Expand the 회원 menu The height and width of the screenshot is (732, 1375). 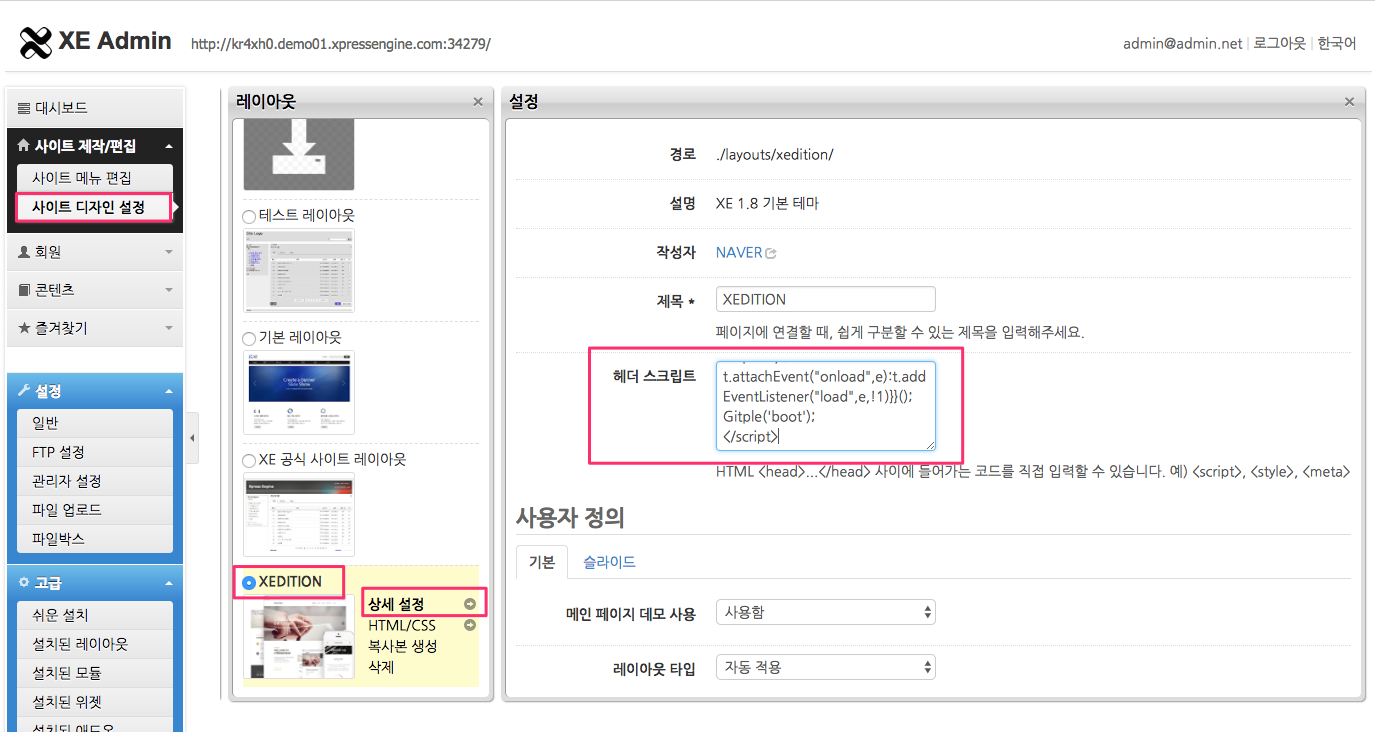pos(95,252)
